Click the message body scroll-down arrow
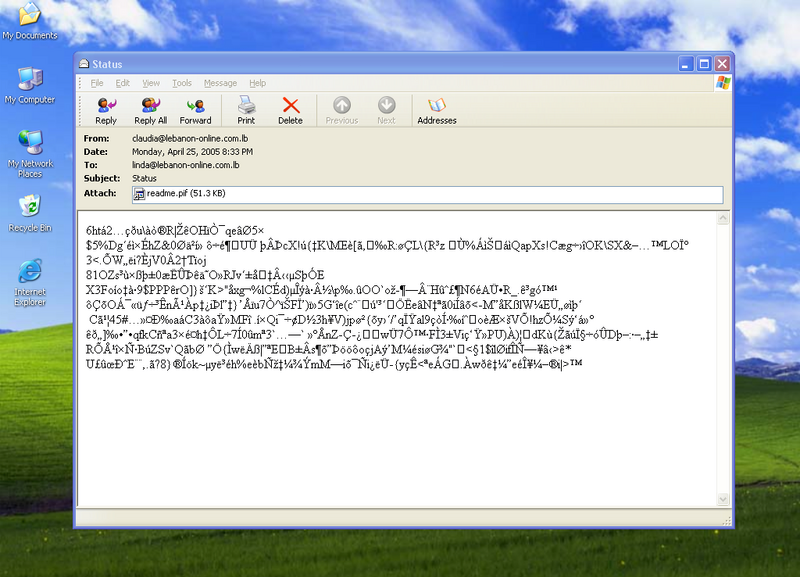This screenshot has height=577, width=800. point(723,499)
